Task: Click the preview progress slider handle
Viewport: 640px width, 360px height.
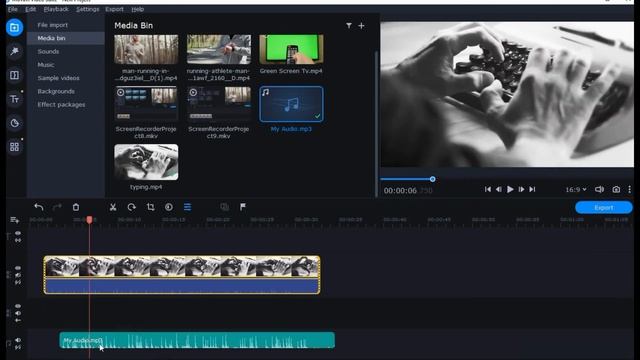Action: click(x=433, y=179)
